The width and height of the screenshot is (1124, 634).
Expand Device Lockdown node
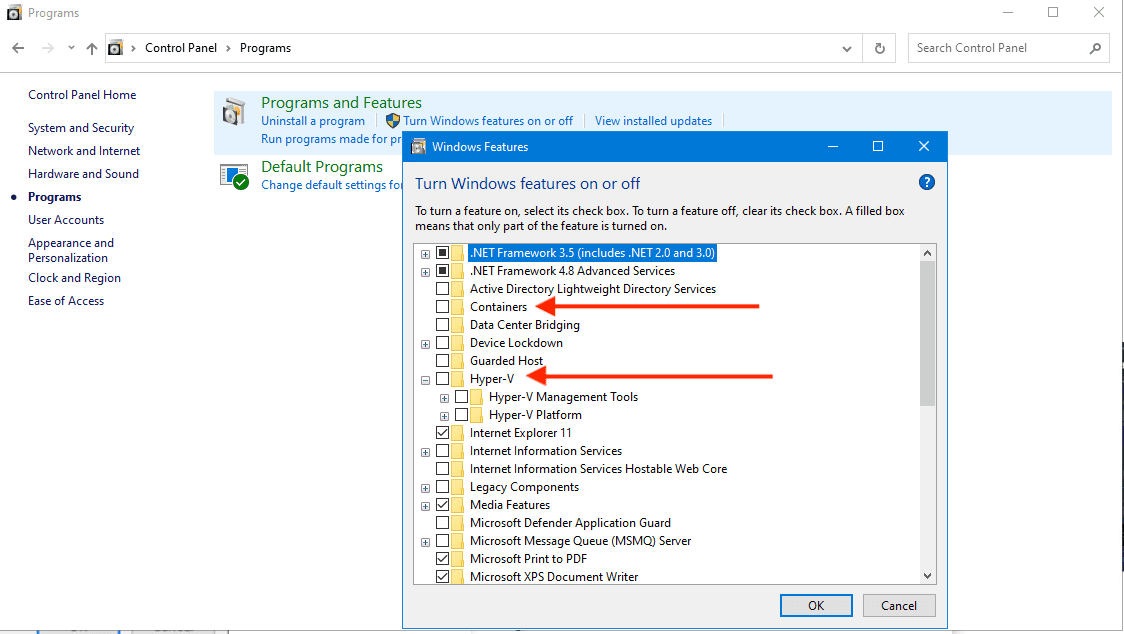coord(425,344)
